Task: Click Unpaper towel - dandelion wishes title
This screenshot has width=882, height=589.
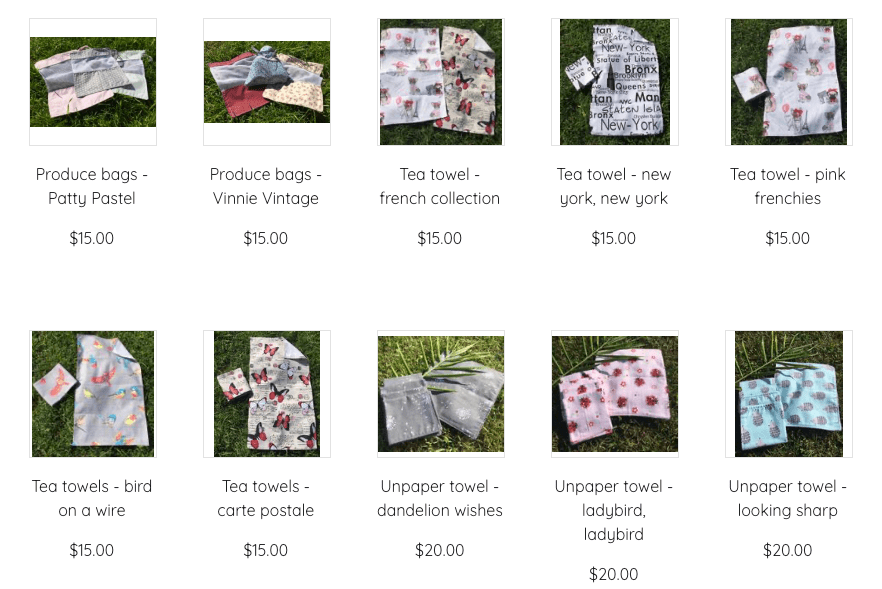Action: click(439, 498)
